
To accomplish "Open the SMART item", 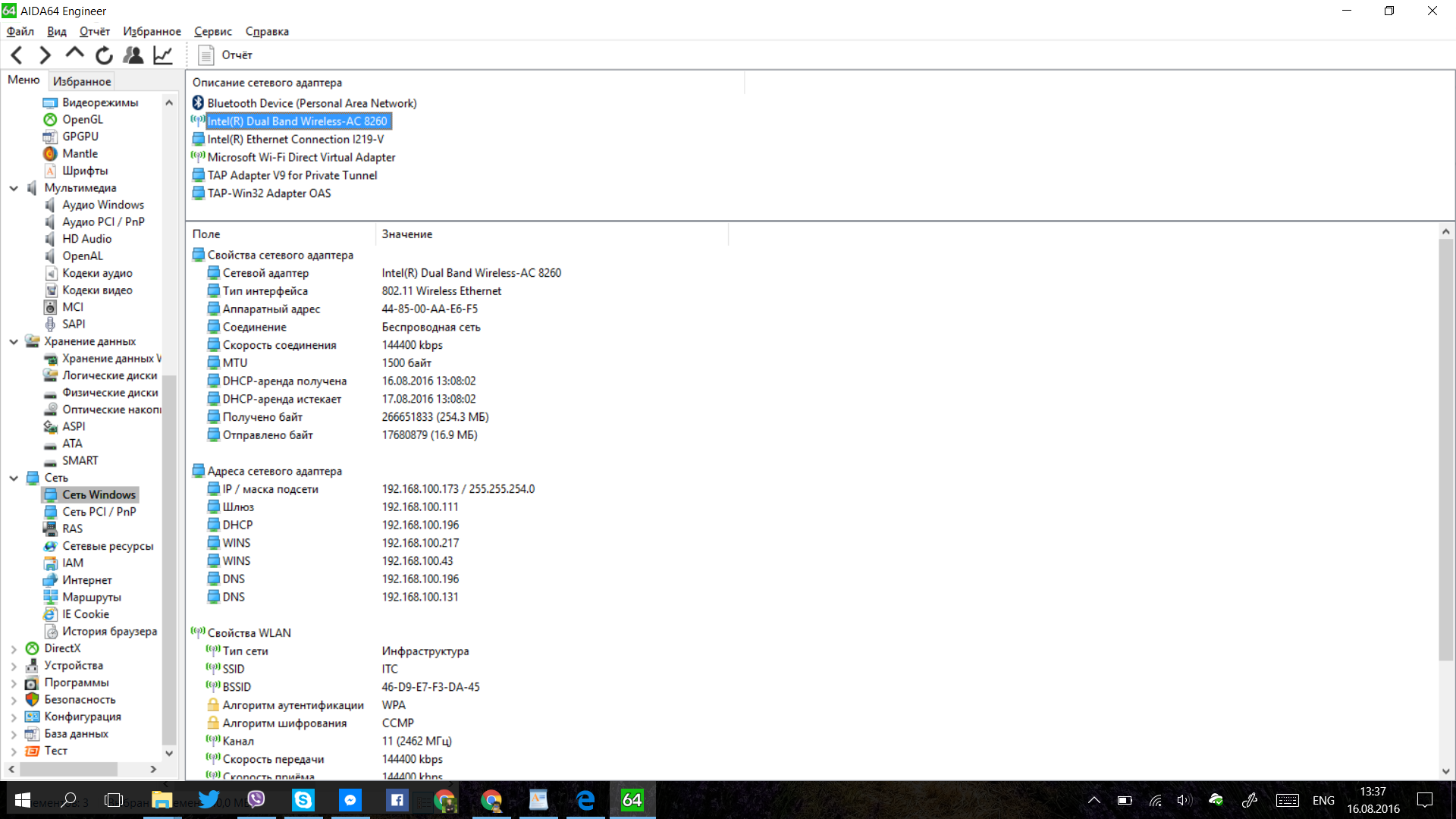I will pos(80,460).
